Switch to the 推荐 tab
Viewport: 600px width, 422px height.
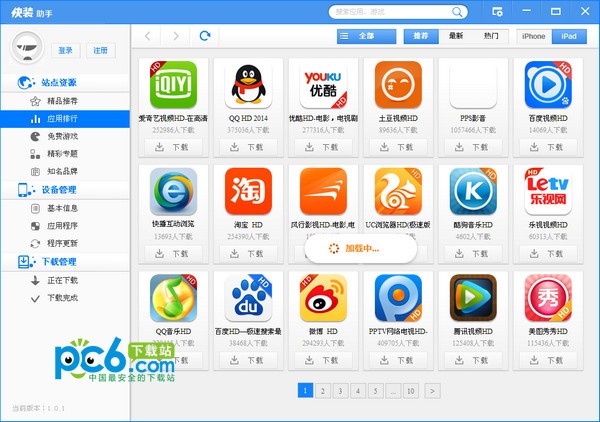(421, 36)
